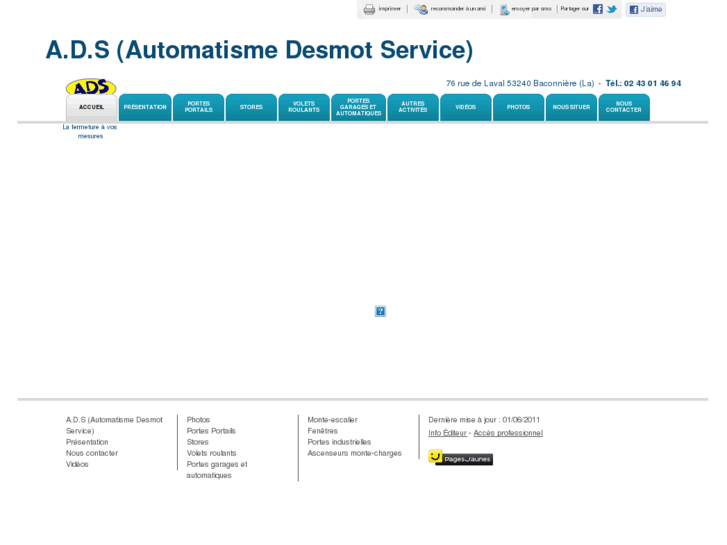727x545 pixels.
Task: Open the Monte-escalier footer link
Action: [332, 420]
